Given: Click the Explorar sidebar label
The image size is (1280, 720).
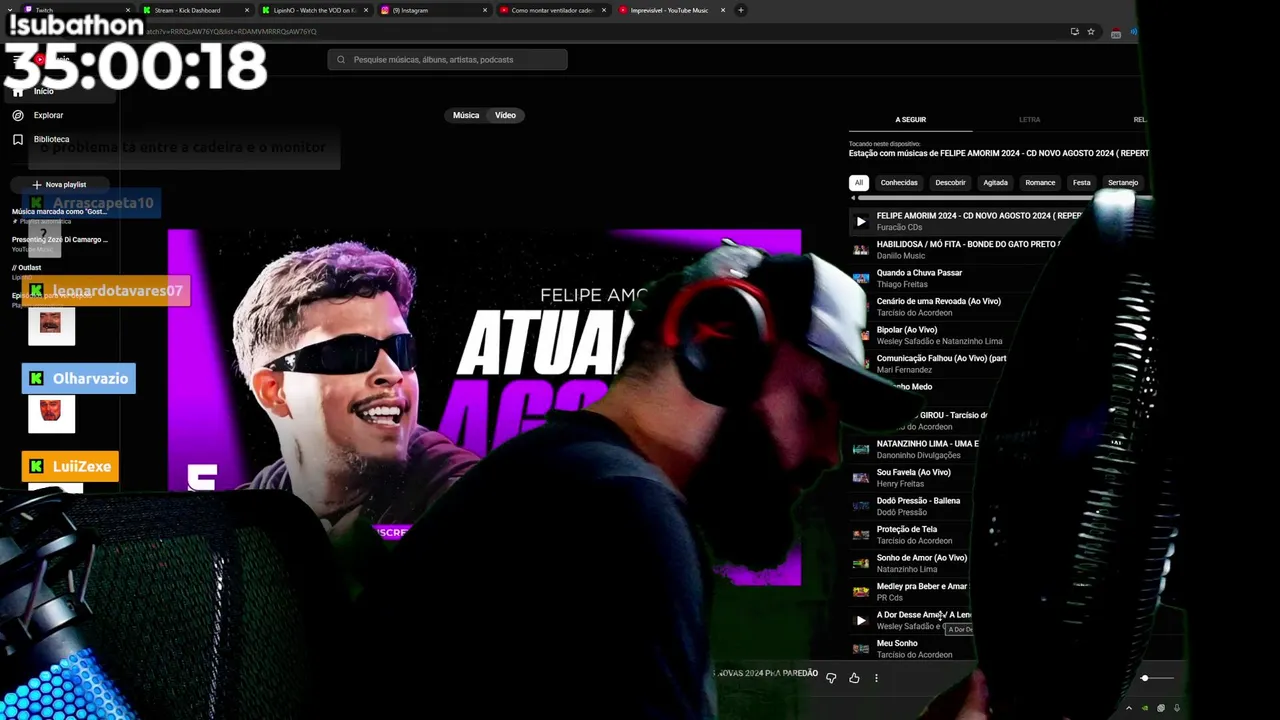Looking at the screenshot, I should (48, 115).
